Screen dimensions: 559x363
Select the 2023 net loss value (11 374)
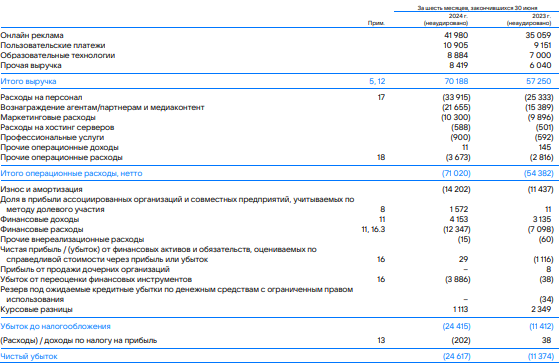pyautogui.click(x=540, y=356)
